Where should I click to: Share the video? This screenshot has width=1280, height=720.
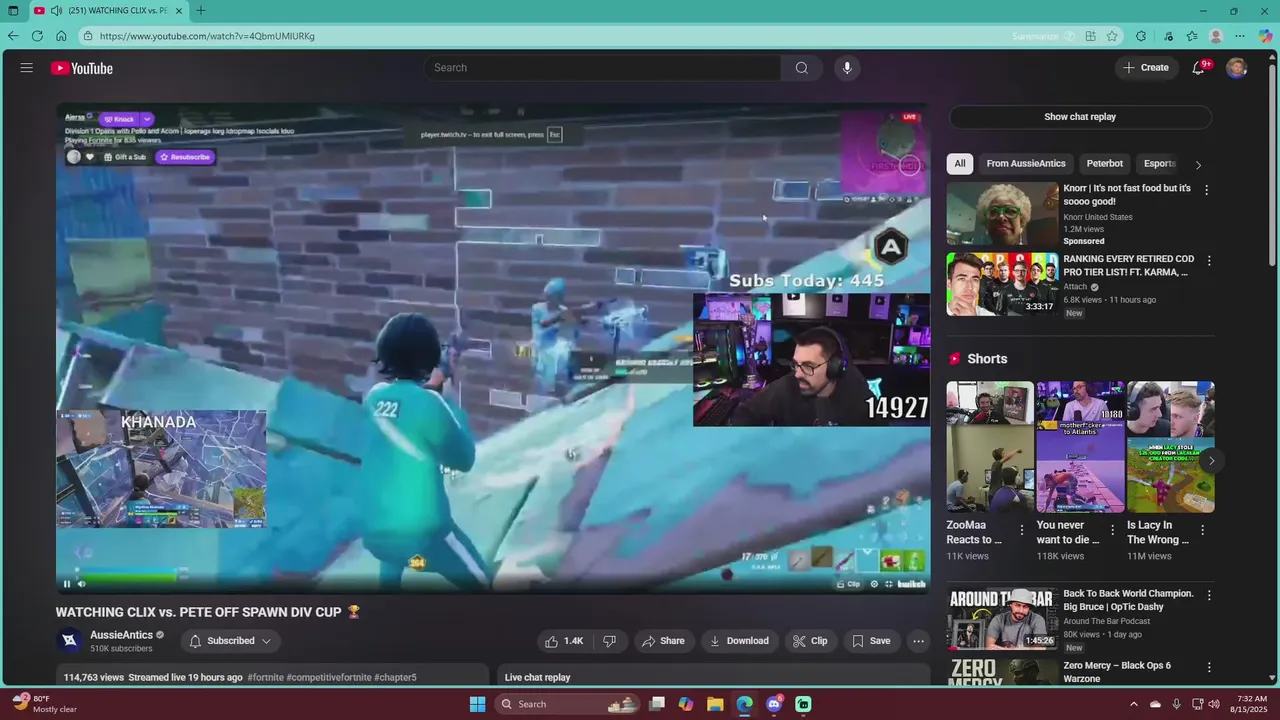click(664, 641)
